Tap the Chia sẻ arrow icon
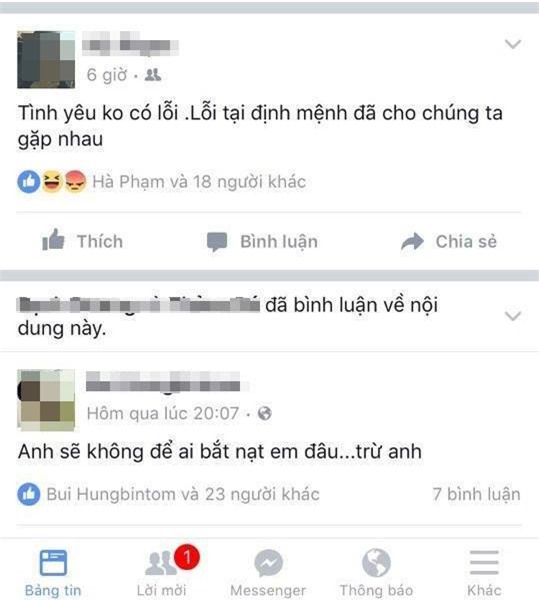Screen dimensions: 539x600 412,241
